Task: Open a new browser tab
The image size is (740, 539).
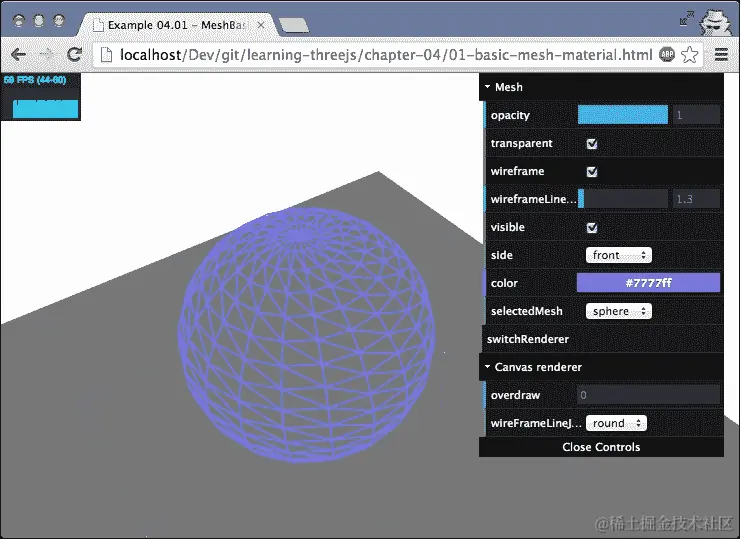Action: click(x=294, y=25)
